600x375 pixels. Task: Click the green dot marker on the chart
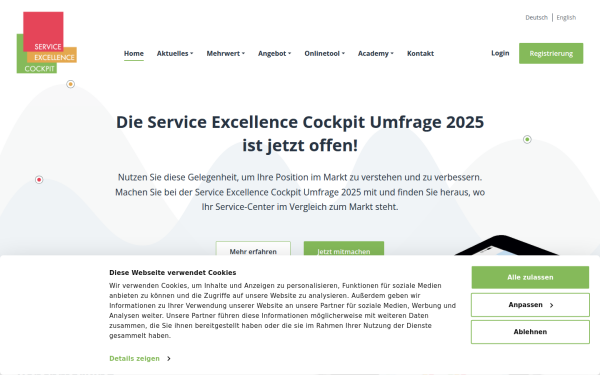tap(527, 139)
